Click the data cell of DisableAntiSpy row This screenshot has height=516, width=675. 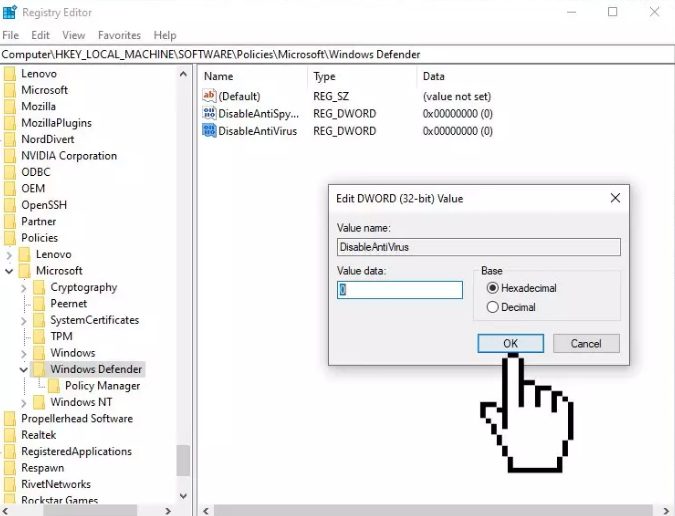(458, 114)
